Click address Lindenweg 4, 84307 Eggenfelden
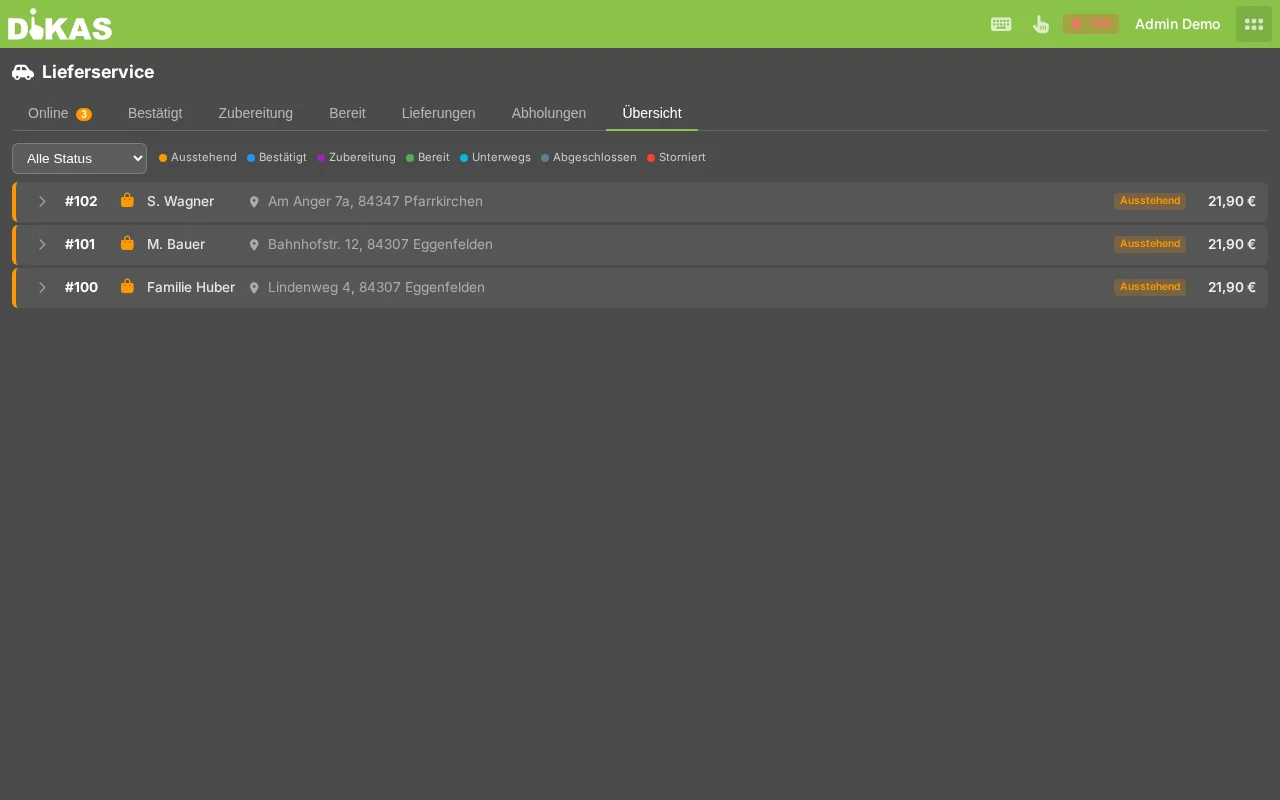This screenshot has height=800, width=1280. coord(376,287)
